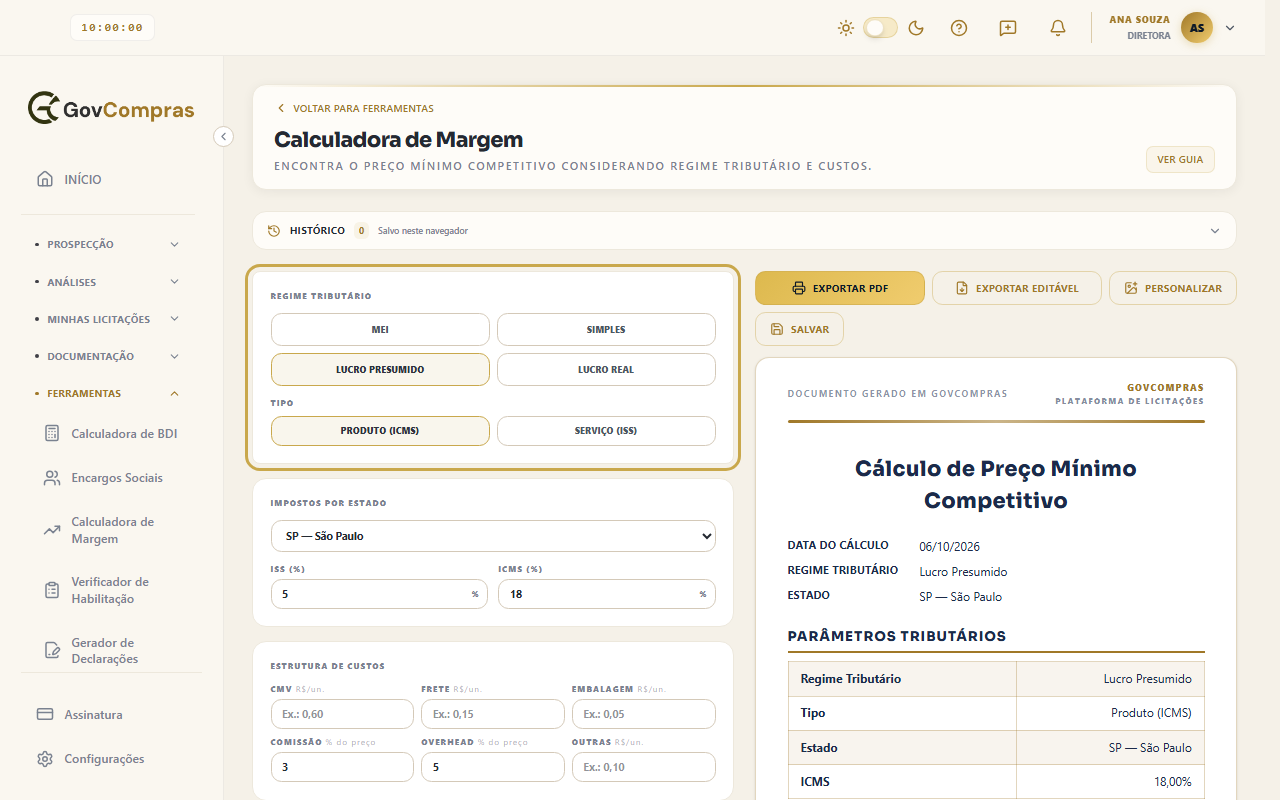The height and width of the screenshot is (800, 1280).
Task: Click the sun light-mode icon
Action: [846, 28]
